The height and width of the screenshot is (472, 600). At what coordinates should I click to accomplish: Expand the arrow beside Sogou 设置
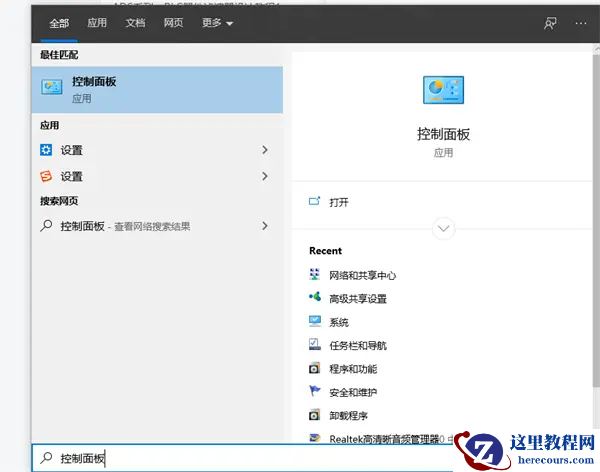265,176
